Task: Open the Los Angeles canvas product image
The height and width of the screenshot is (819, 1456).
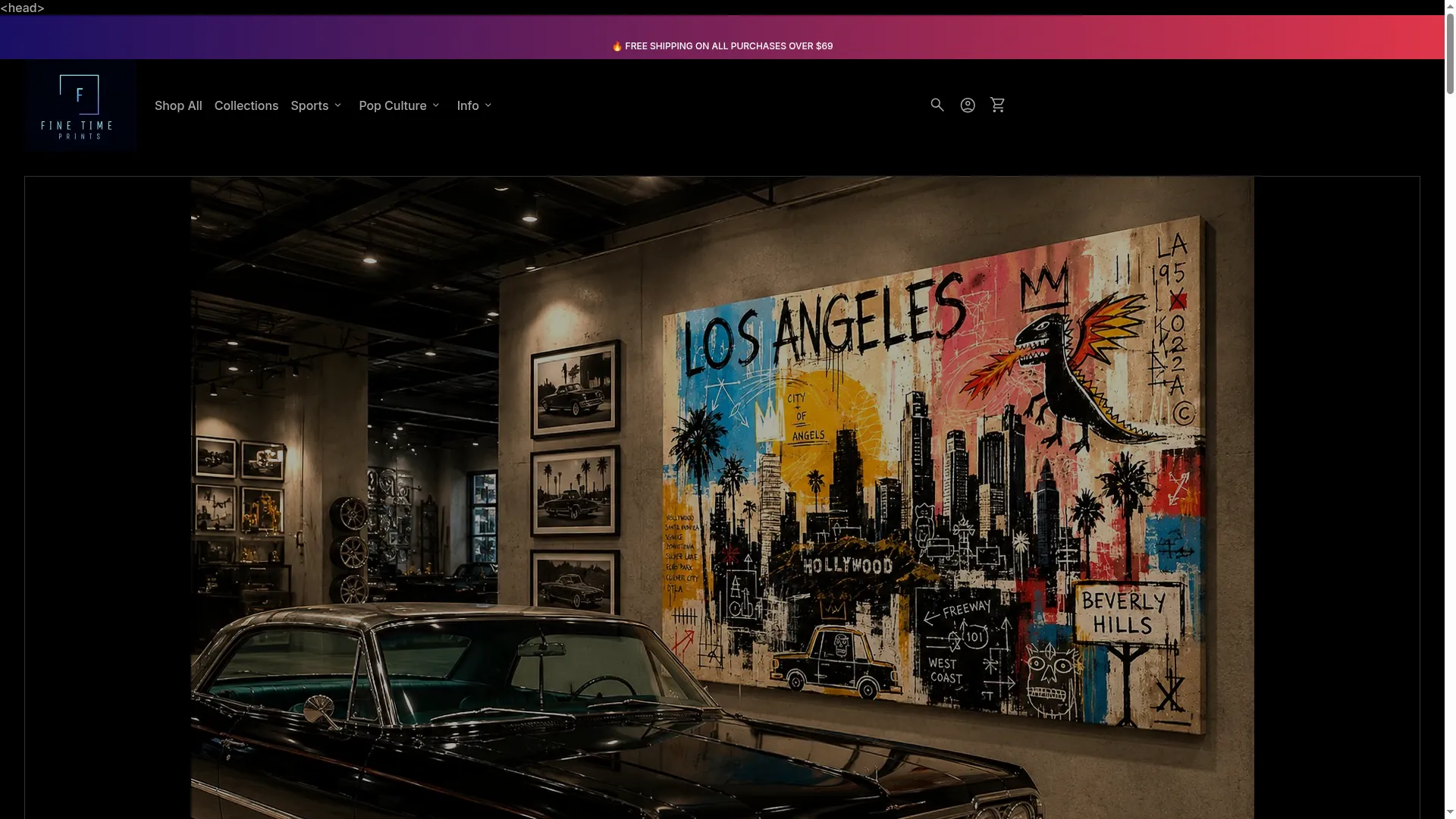Action: [x=722, y=497]
